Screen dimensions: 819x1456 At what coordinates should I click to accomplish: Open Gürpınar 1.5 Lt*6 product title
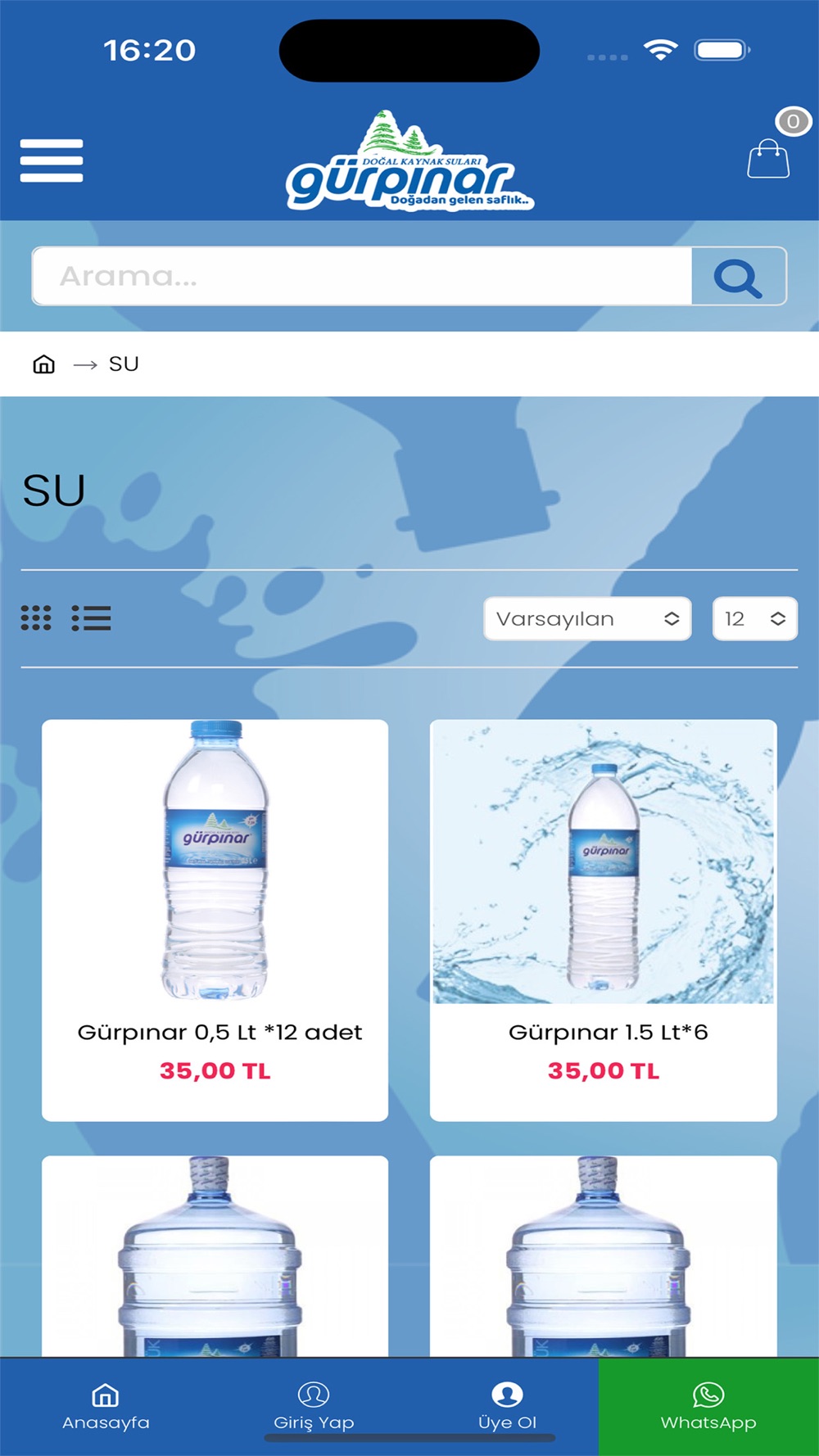click(x=608, y=1032)
